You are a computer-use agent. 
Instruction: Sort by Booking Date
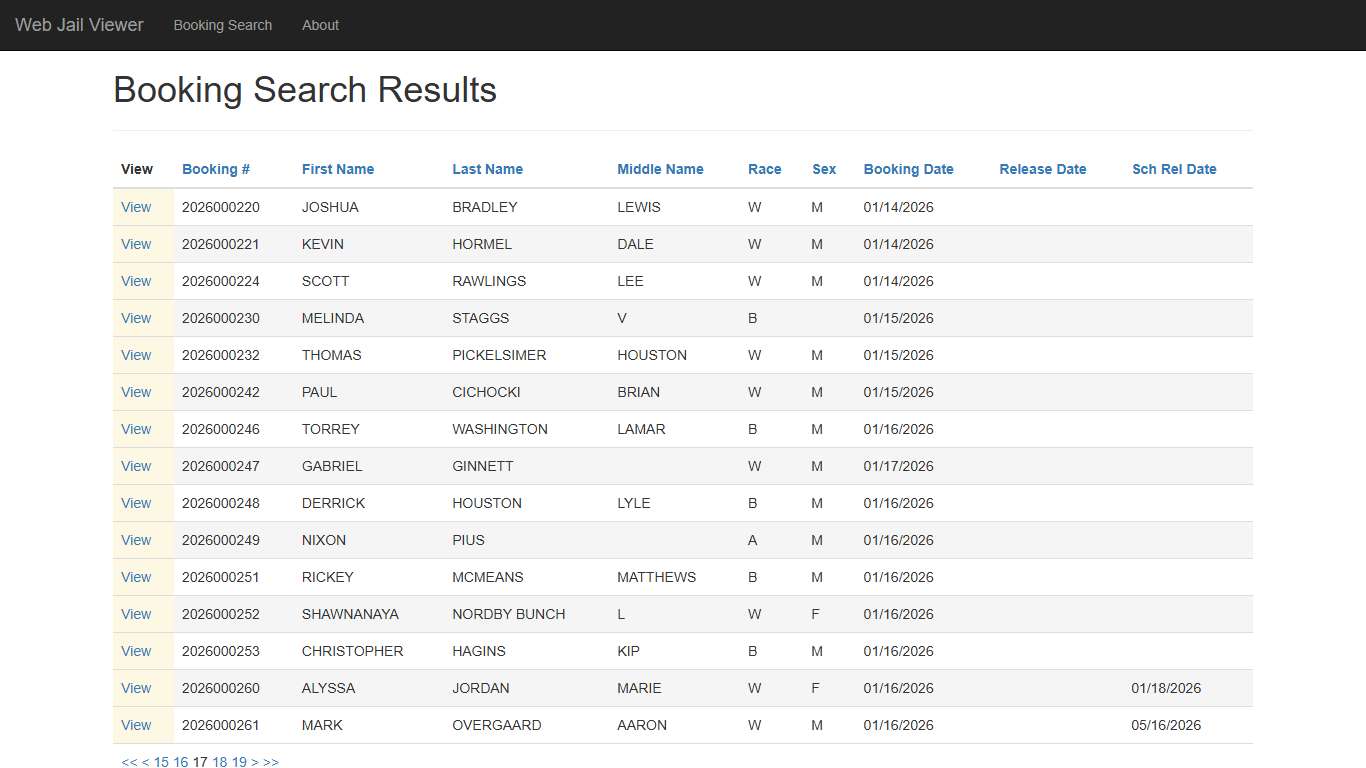(908, 169)
